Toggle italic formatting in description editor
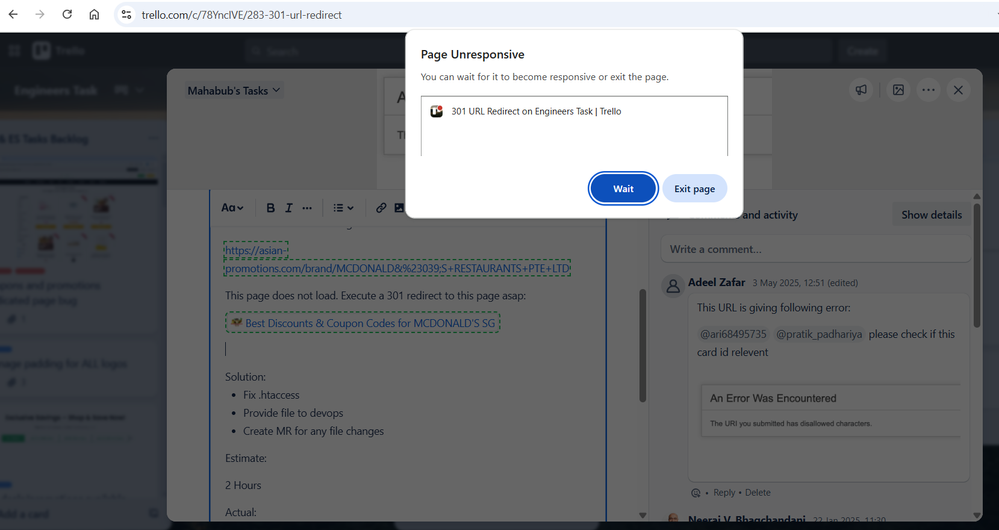Screen dimensions: 999x530 (289, 208)
